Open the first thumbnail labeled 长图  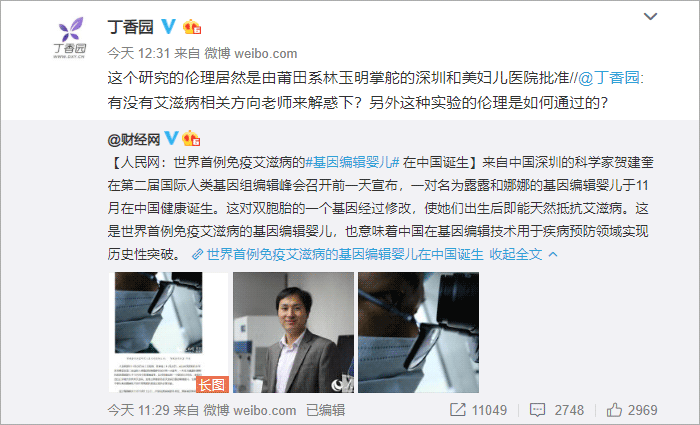pyautogui.click(x=168, y=332)
